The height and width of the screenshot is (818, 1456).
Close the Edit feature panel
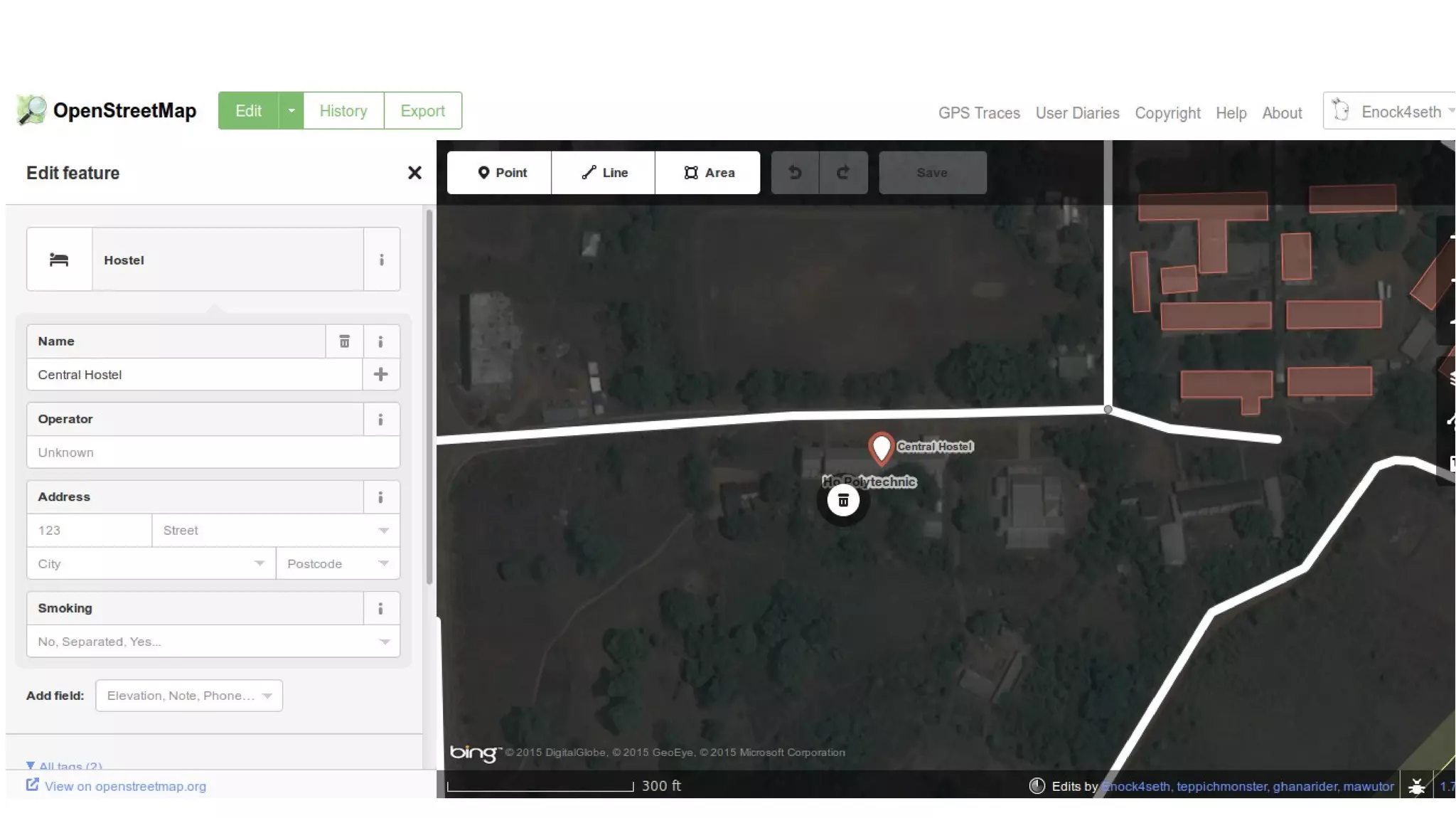tap(414, 173)
